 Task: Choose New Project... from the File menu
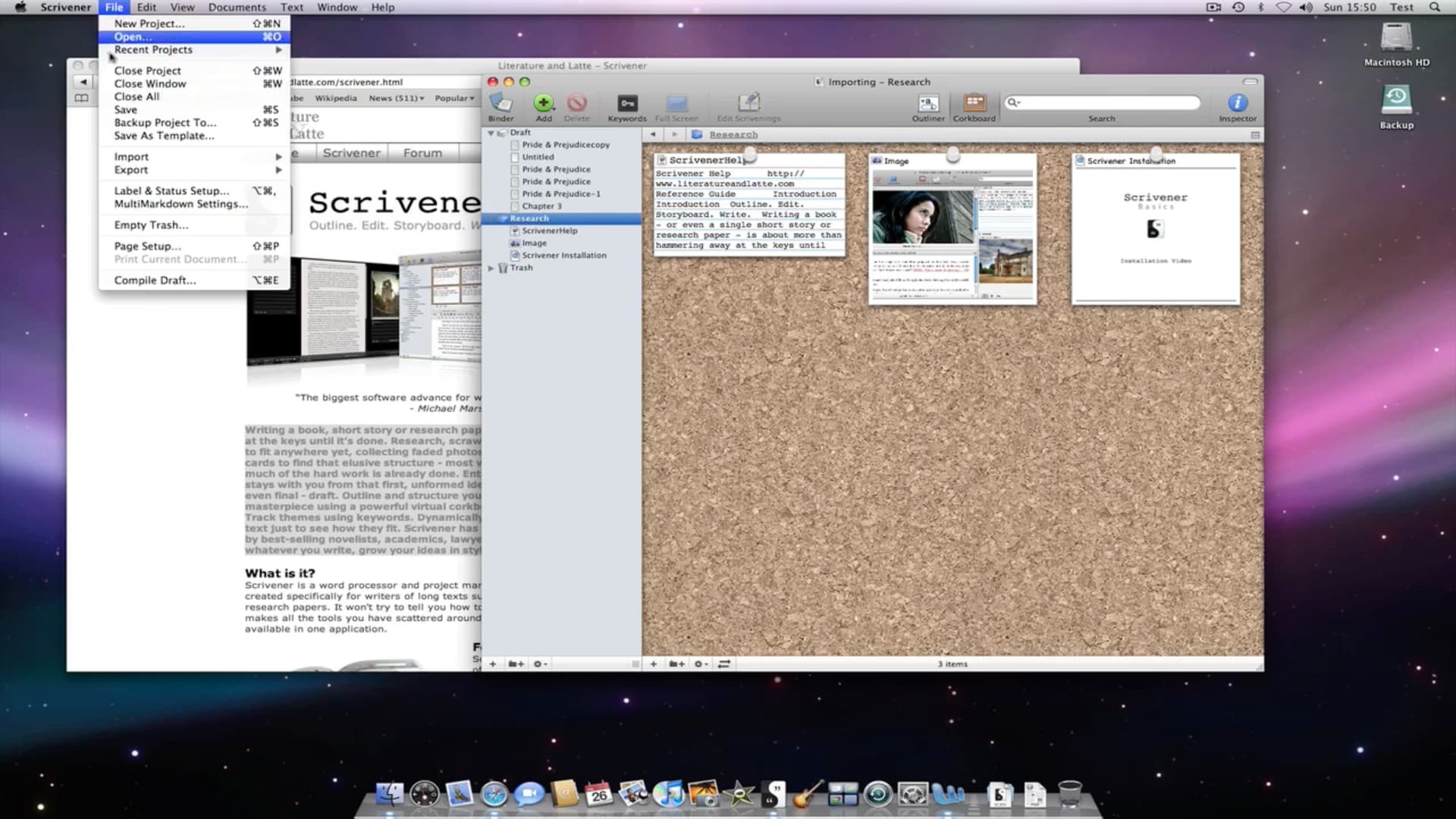pos(194,24)
